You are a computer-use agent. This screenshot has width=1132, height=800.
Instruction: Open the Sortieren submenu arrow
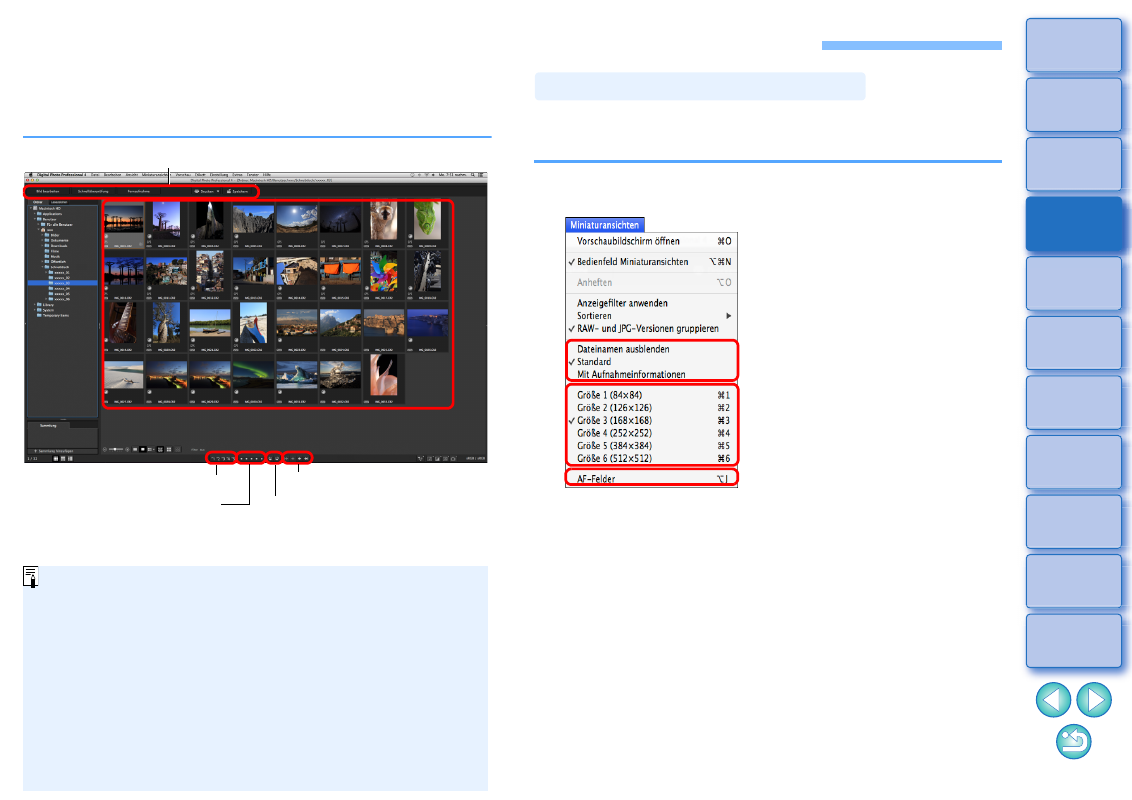(x=728, y=316)
